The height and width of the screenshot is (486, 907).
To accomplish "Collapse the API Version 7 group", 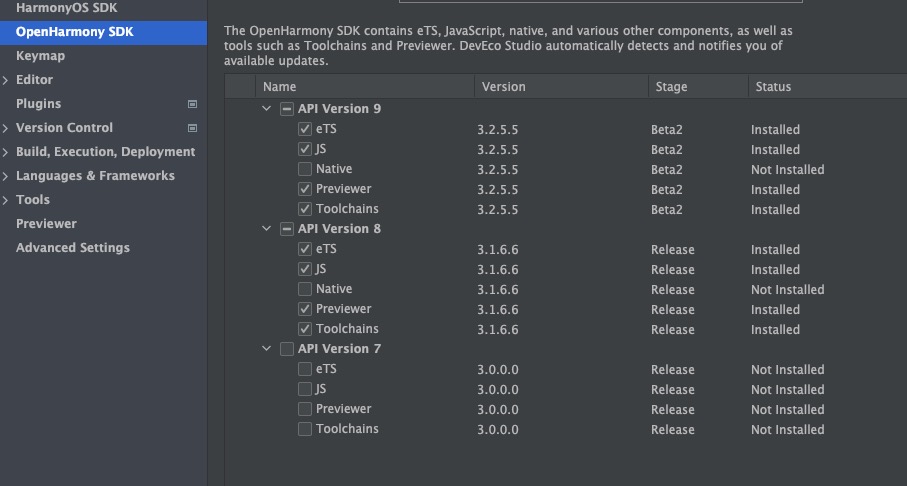I will click(x=267, y=348).
